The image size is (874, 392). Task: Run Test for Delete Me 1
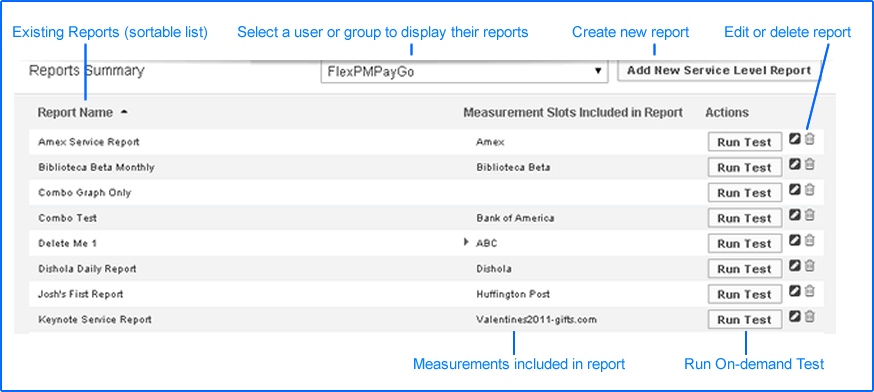[x=745, y=244]
